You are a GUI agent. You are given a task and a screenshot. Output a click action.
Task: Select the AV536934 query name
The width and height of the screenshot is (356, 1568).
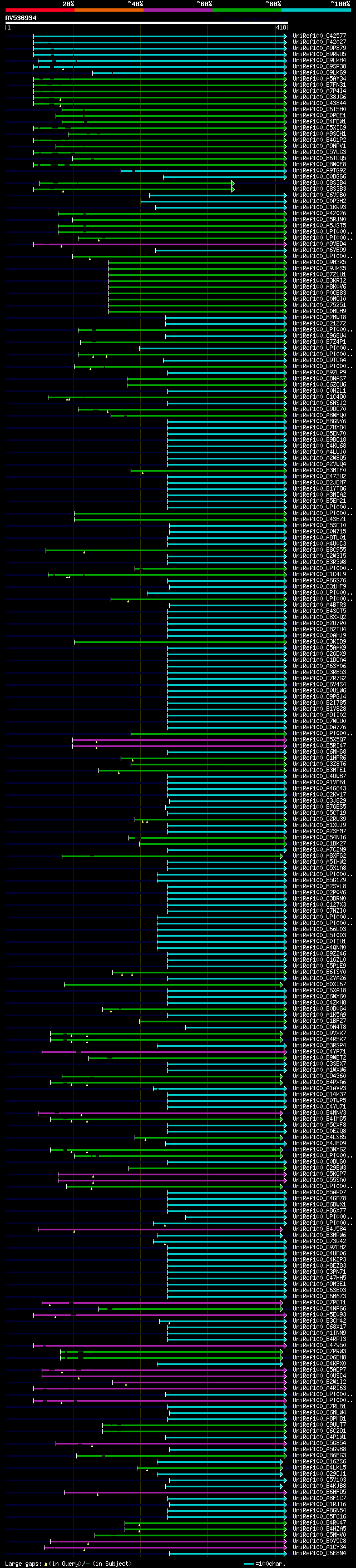click(x=21, y=18)
